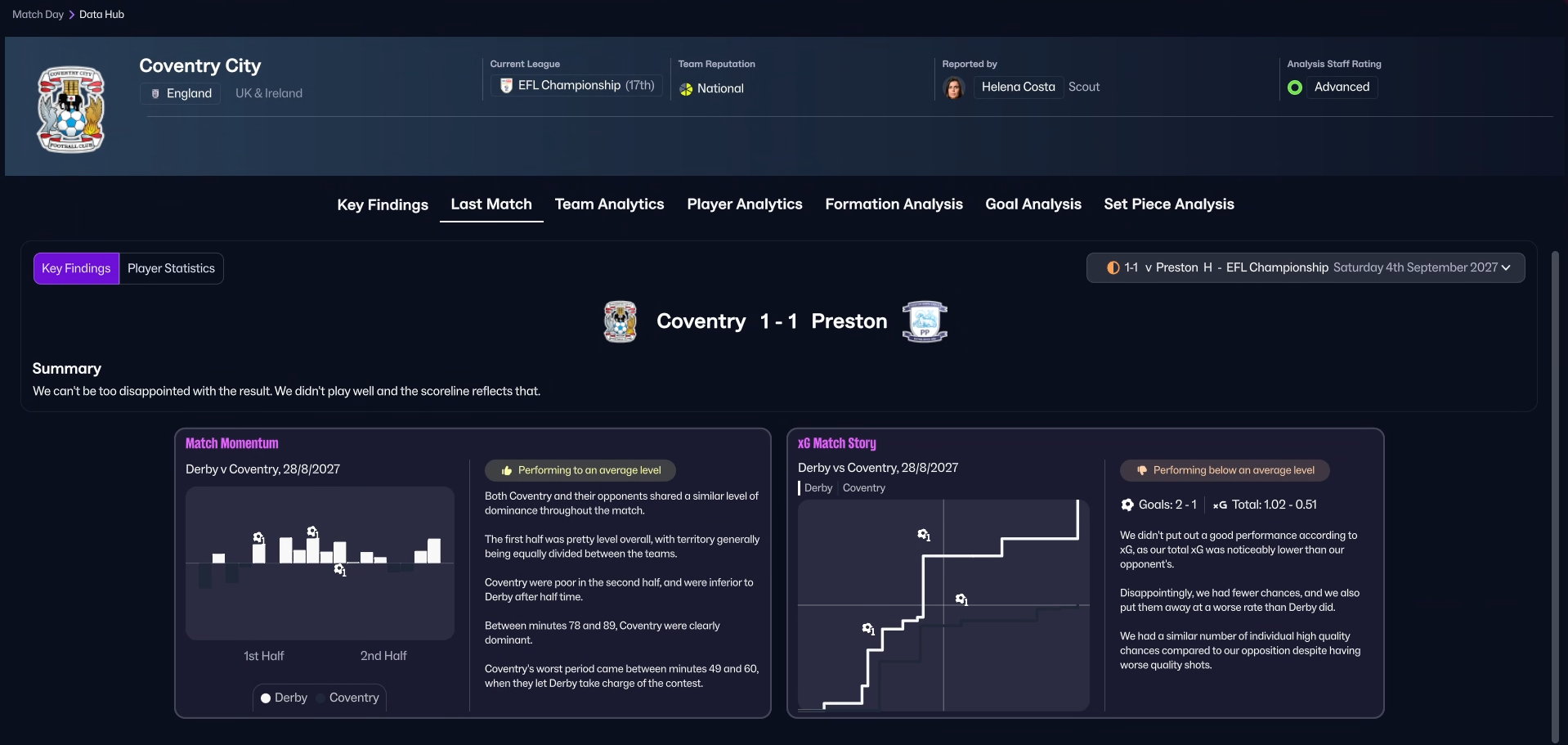
Task: Toggle the Coventry series in Match Momentum legend
Action: point(347,698)
